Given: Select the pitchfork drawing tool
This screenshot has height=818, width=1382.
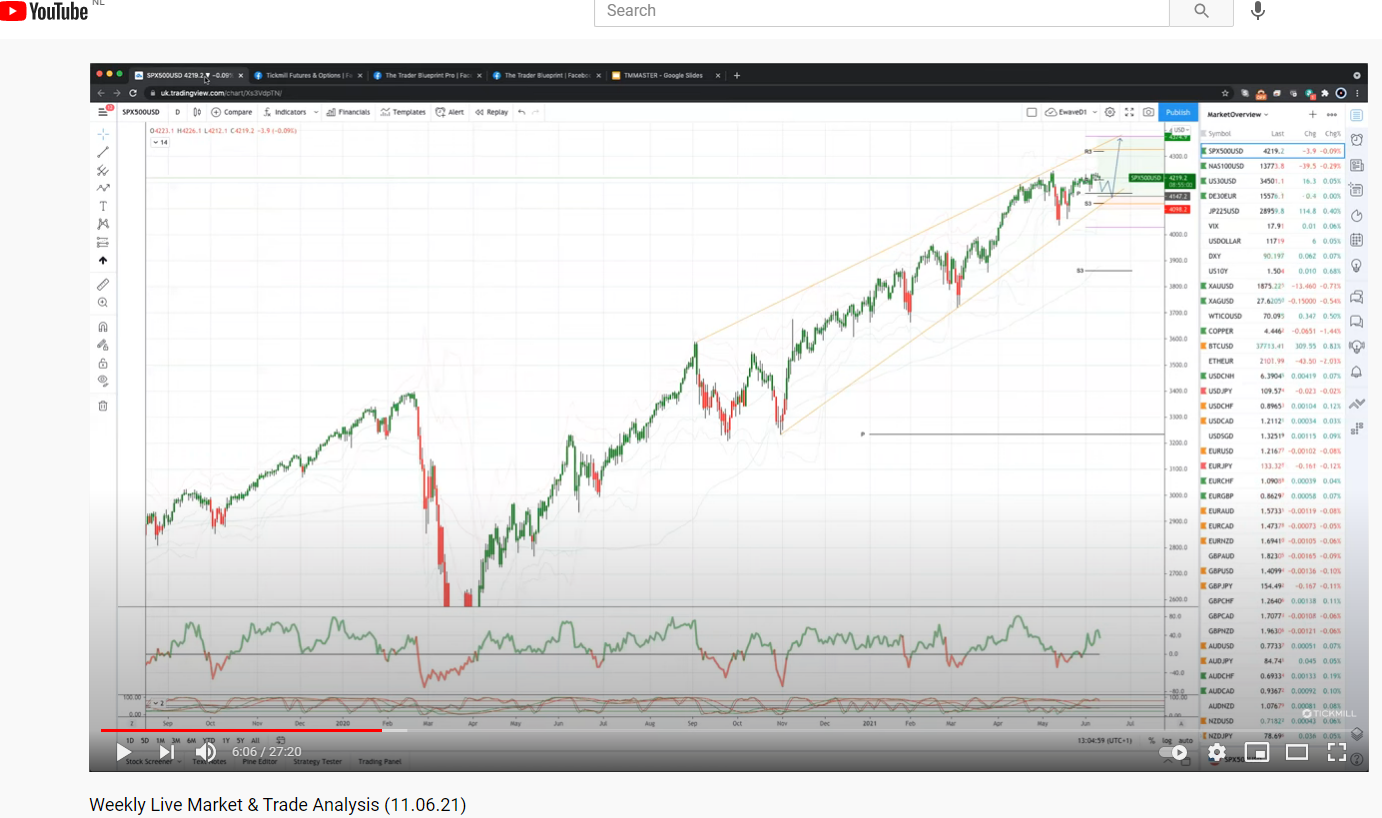Looking at the screenshot, I should point(103,170).
